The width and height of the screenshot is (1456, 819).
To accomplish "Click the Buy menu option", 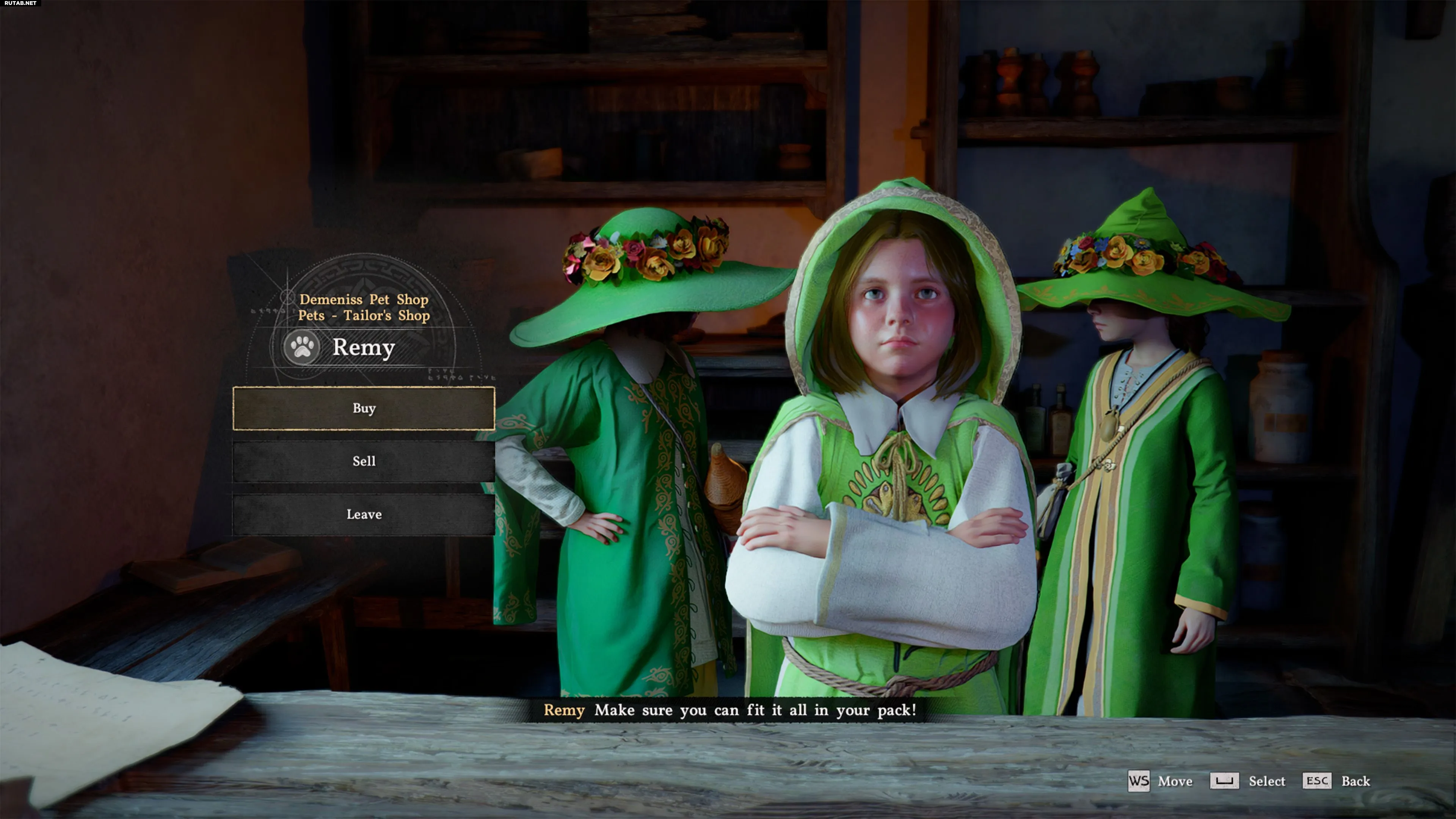I will coord(364,408).
